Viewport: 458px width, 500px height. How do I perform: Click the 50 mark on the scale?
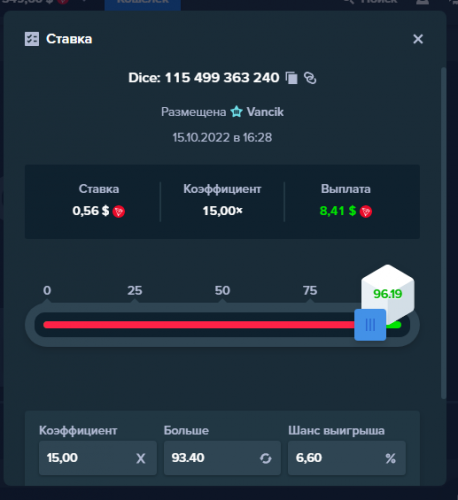pyautogui.click(x=222, y=290)
